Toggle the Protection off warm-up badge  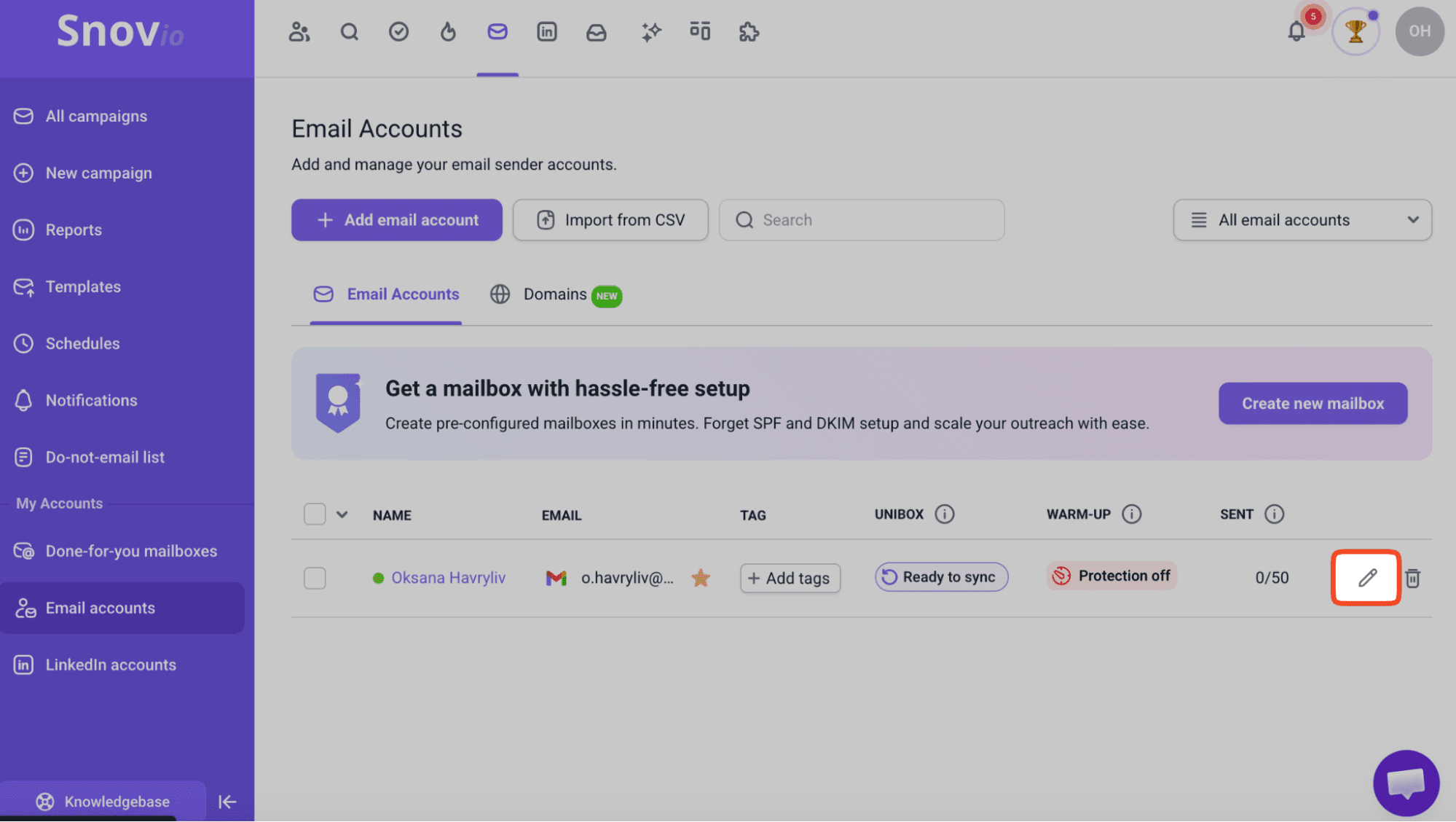click(1111, 576)
